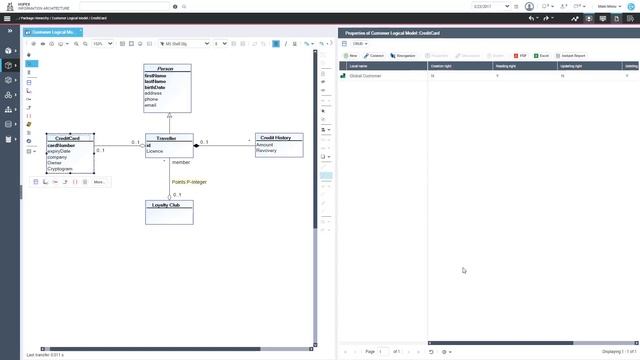Open the hierarchy sidebar icon
This screenshot has height=360, width=640.
(8, 109)
